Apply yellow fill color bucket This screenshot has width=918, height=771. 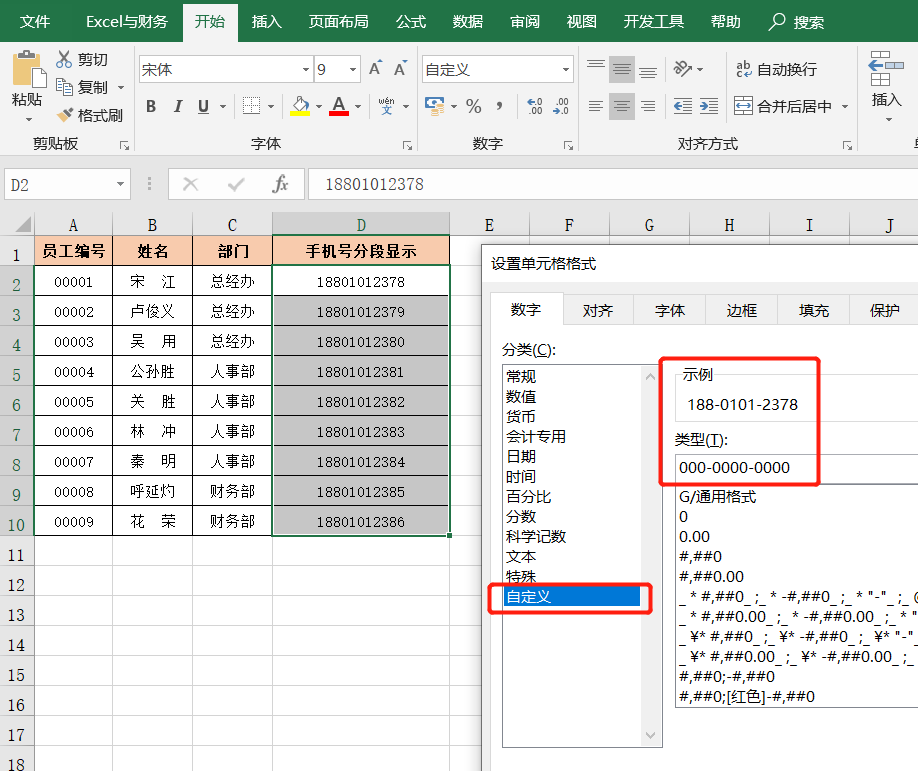point(300,107)
